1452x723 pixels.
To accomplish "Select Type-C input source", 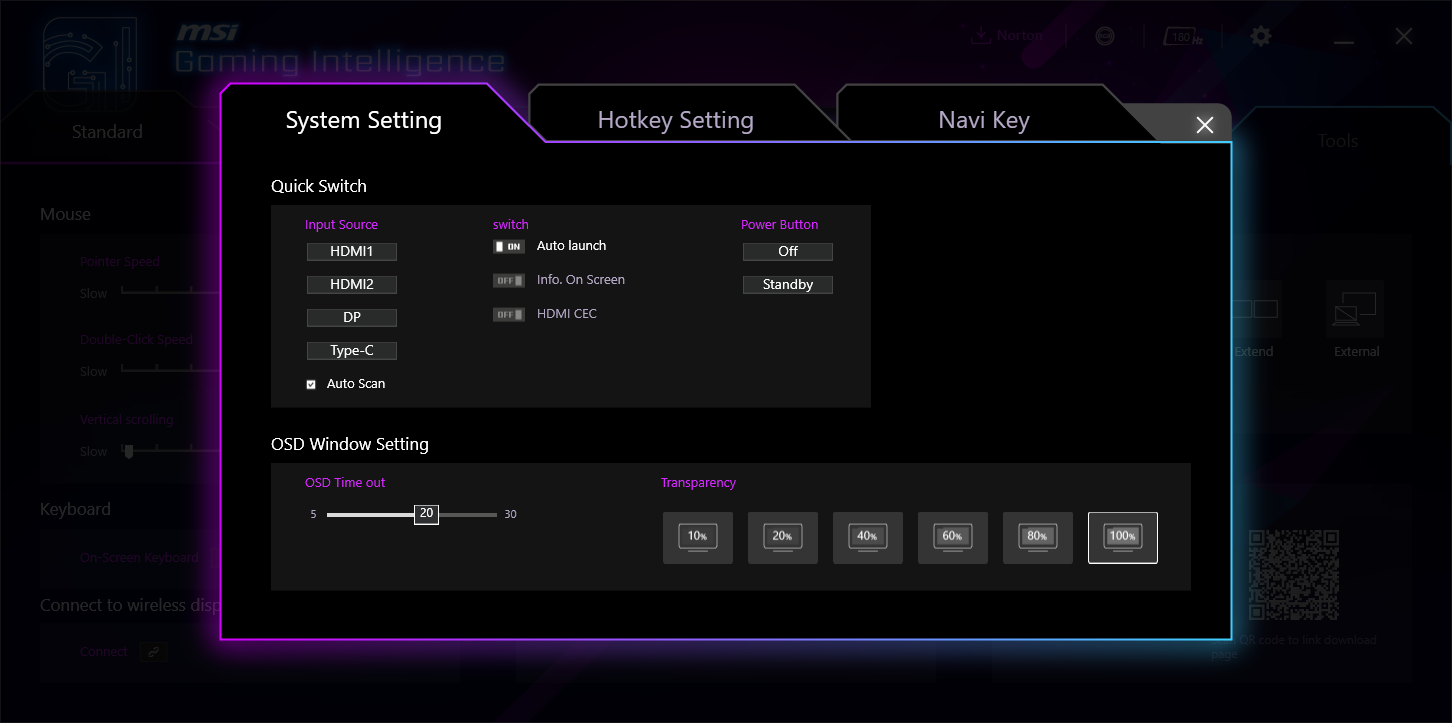I will click(x=352, y=351).
